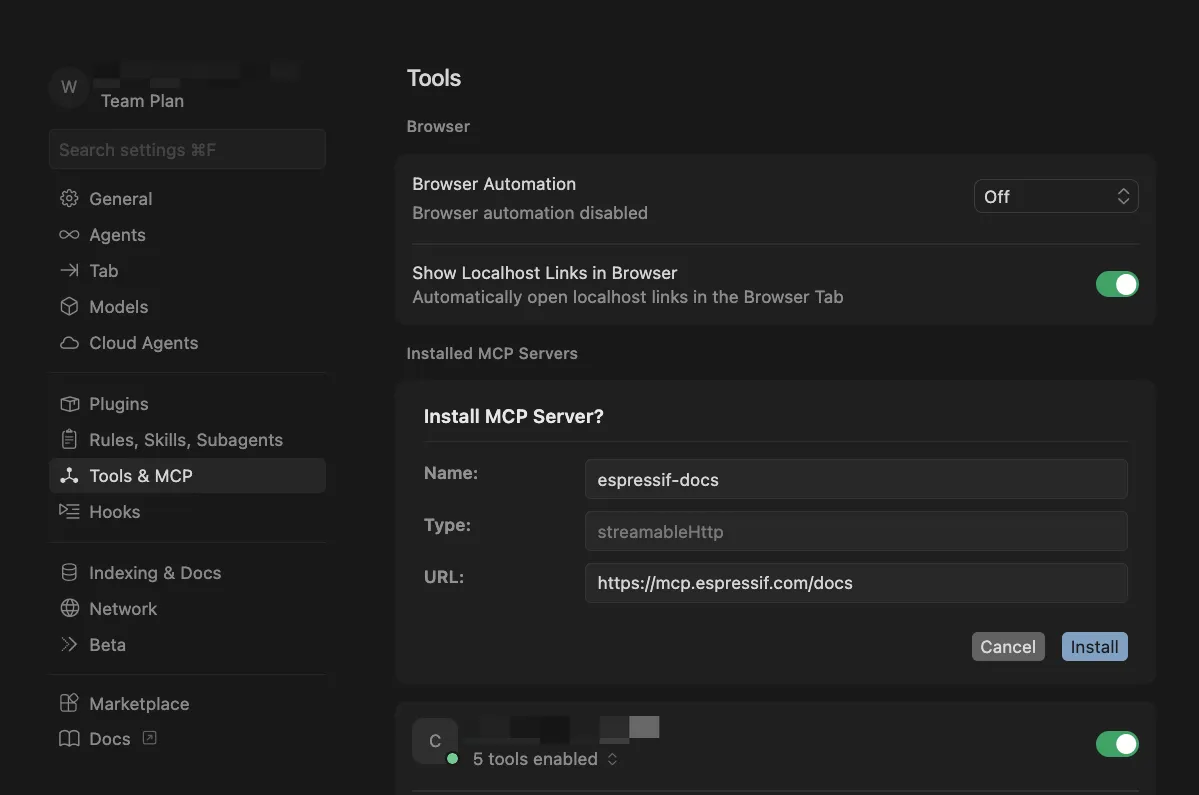The width and height of the screenshot is (1199, 795).
Task: Click external link icon beside Docs
Action: (149, 738)
